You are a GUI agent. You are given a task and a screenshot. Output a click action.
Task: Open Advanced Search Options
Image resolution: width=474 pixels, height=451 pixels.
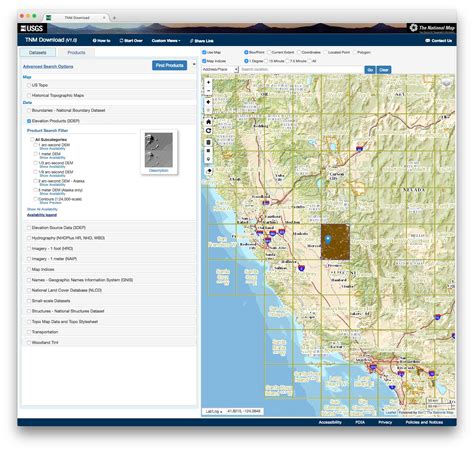point(48,67)
